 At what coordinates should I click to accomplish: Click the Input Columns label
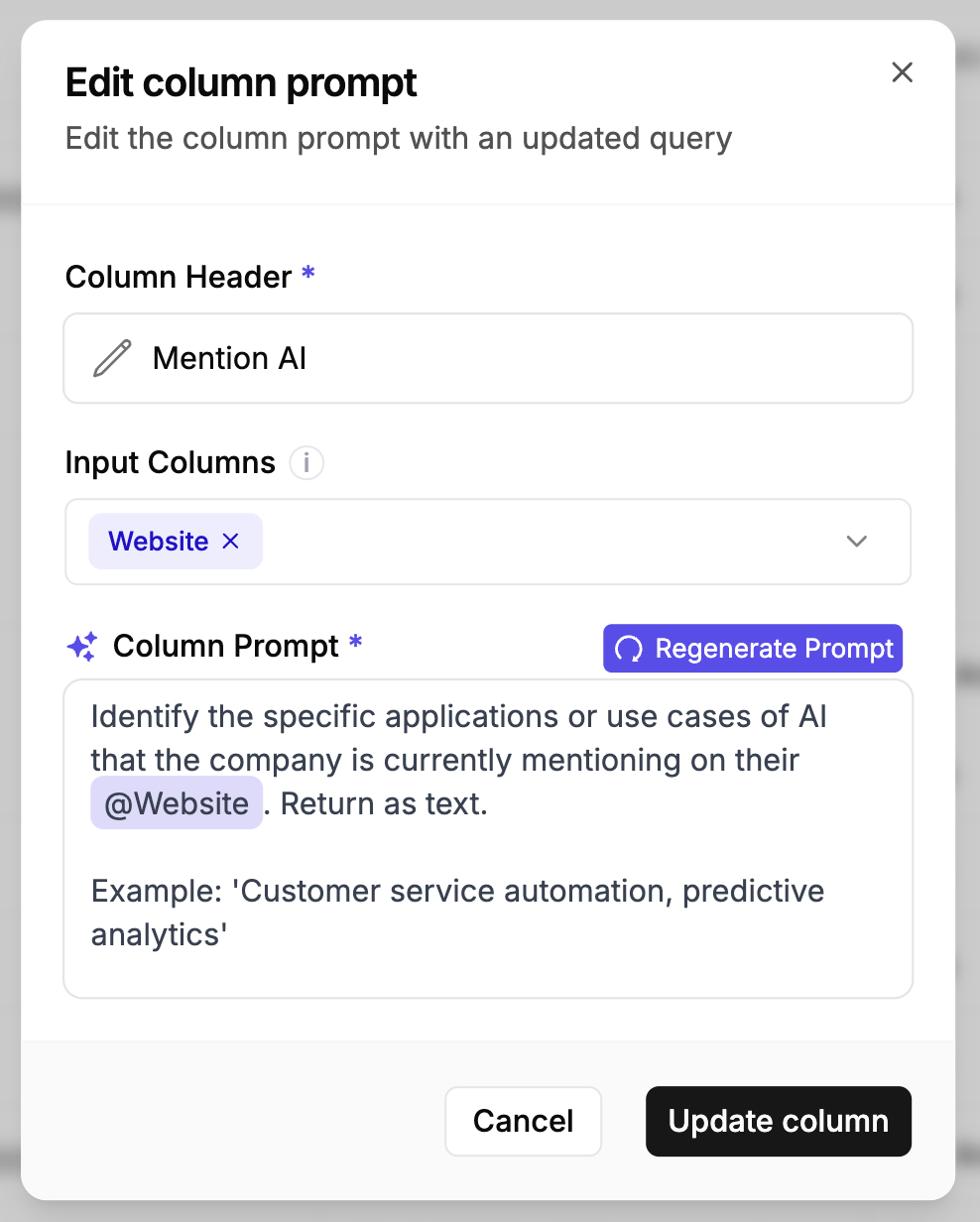171,462
